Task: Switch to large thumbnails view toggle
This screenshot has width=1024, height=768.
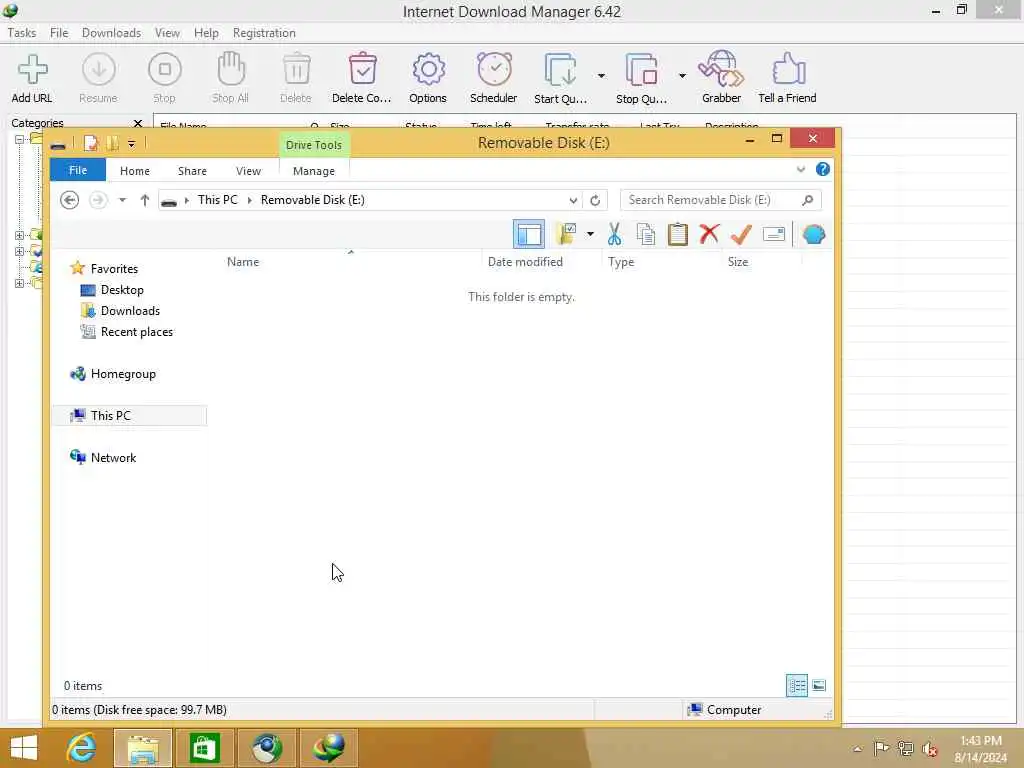Action: (818, 686)
